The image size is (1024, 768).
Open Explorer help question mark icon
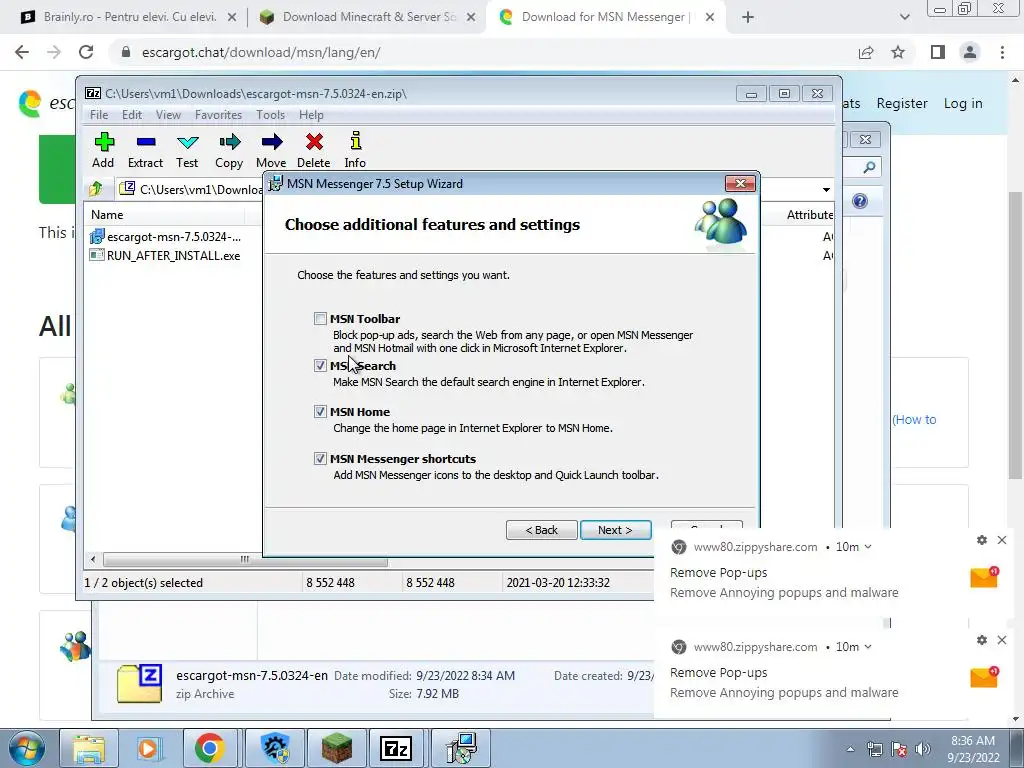click(x=859, y=201)
